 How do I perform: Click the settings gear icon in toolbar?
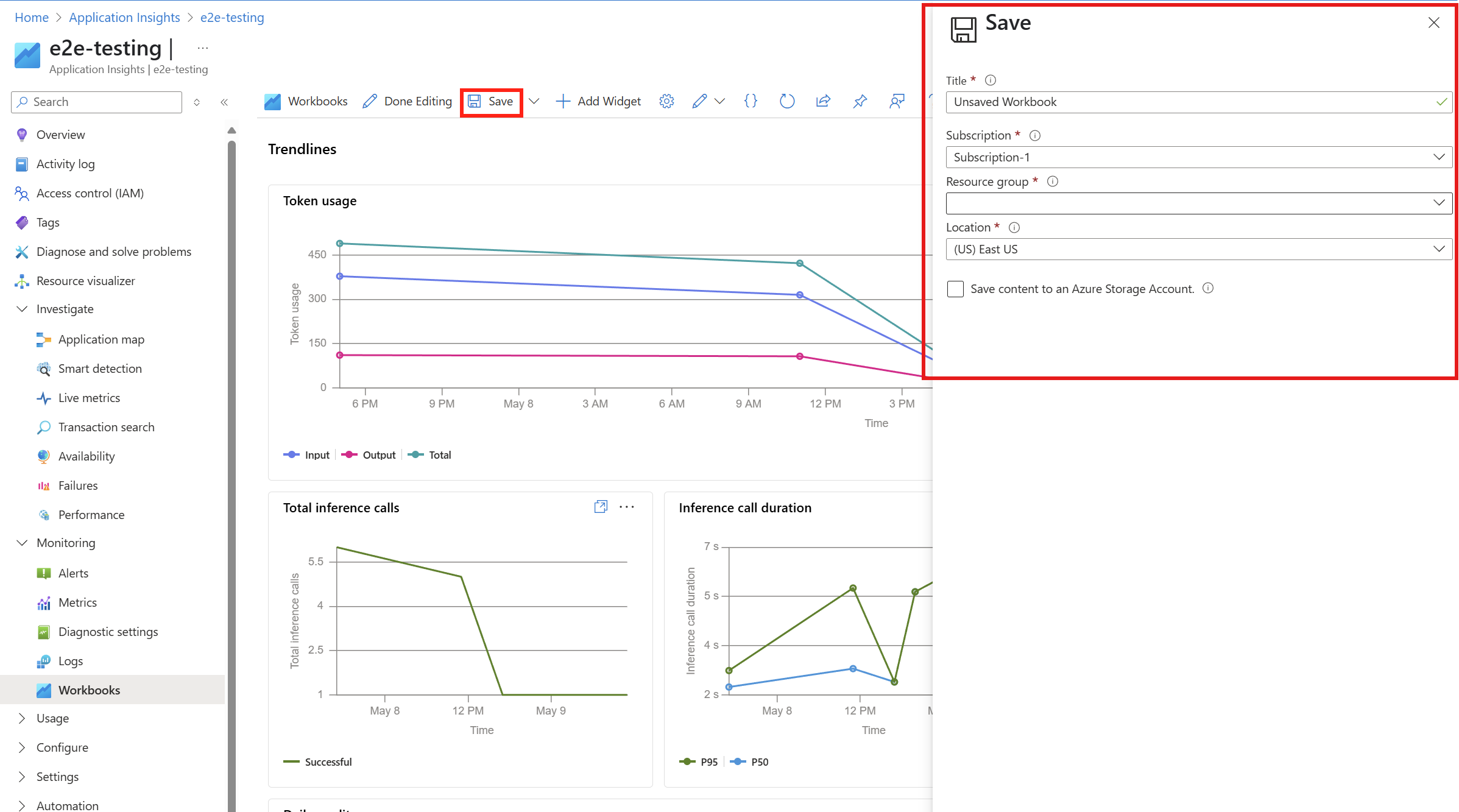666,101
